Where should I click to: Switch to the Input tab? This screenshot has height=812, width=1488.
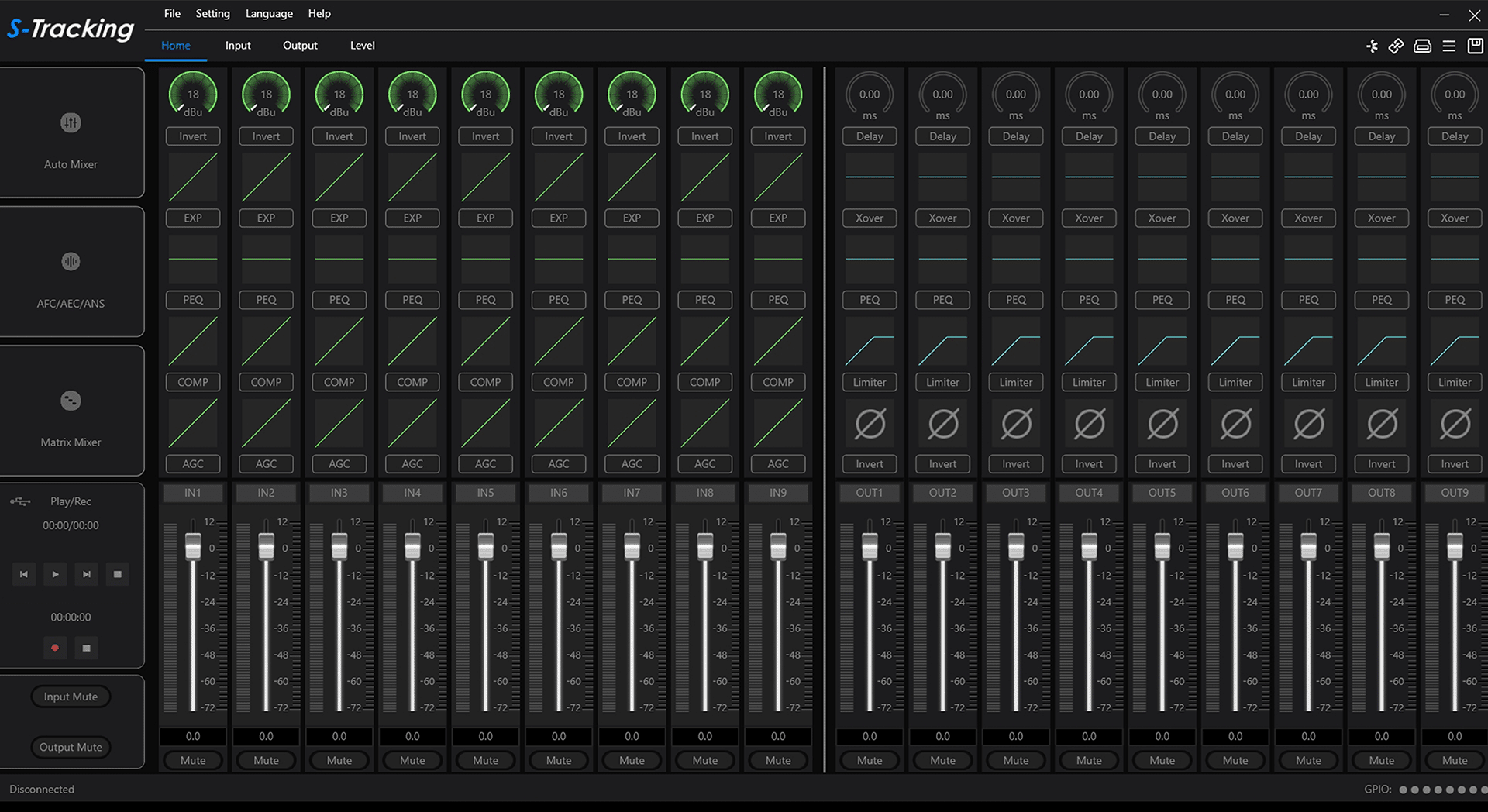pos(238,46)
